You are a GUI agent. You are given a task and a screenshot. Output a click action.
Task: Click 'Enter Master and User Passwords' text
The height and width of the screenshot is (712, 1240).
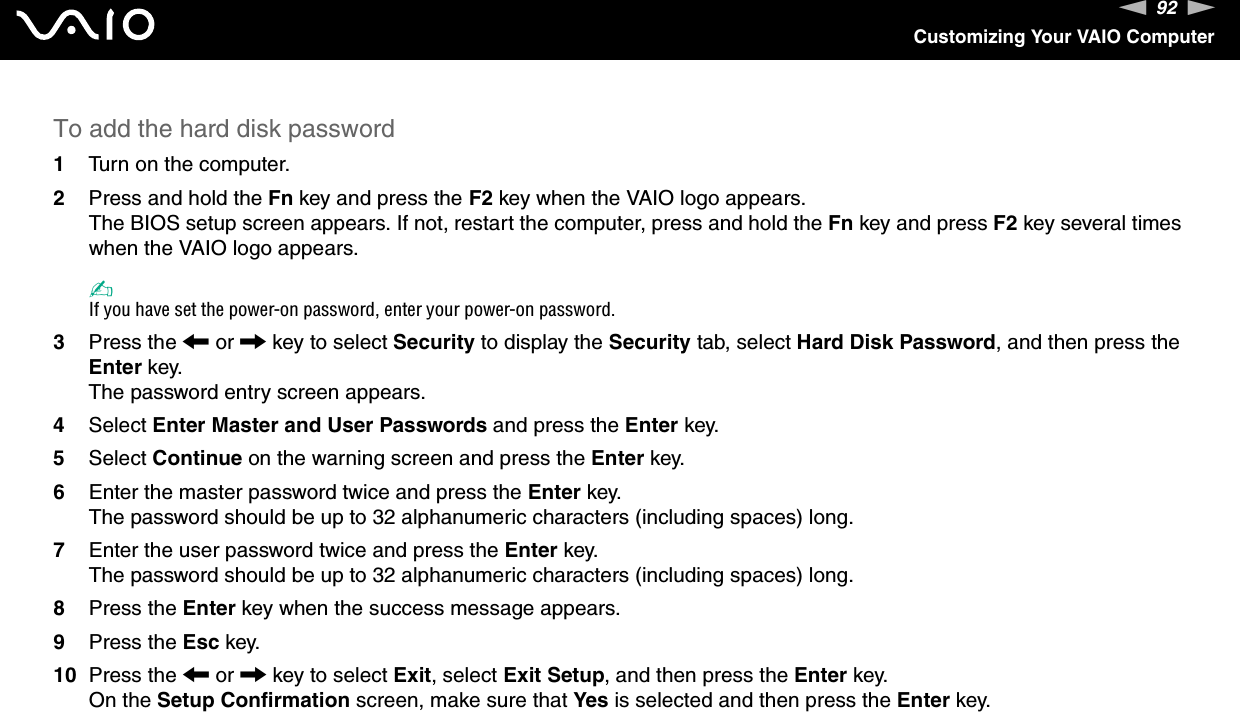click(320, 426)
